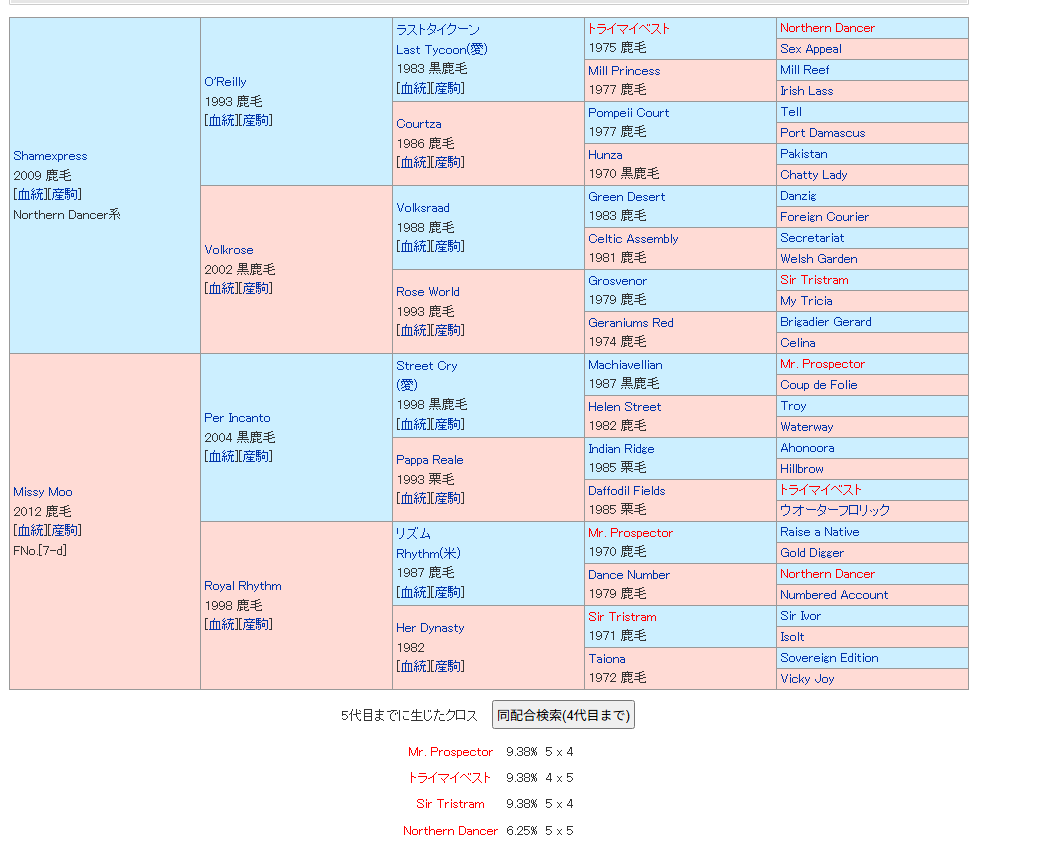Viewport: 1044px width, 855px height.
Task: Select the Machiavellian link
Action: coord(625,365)
